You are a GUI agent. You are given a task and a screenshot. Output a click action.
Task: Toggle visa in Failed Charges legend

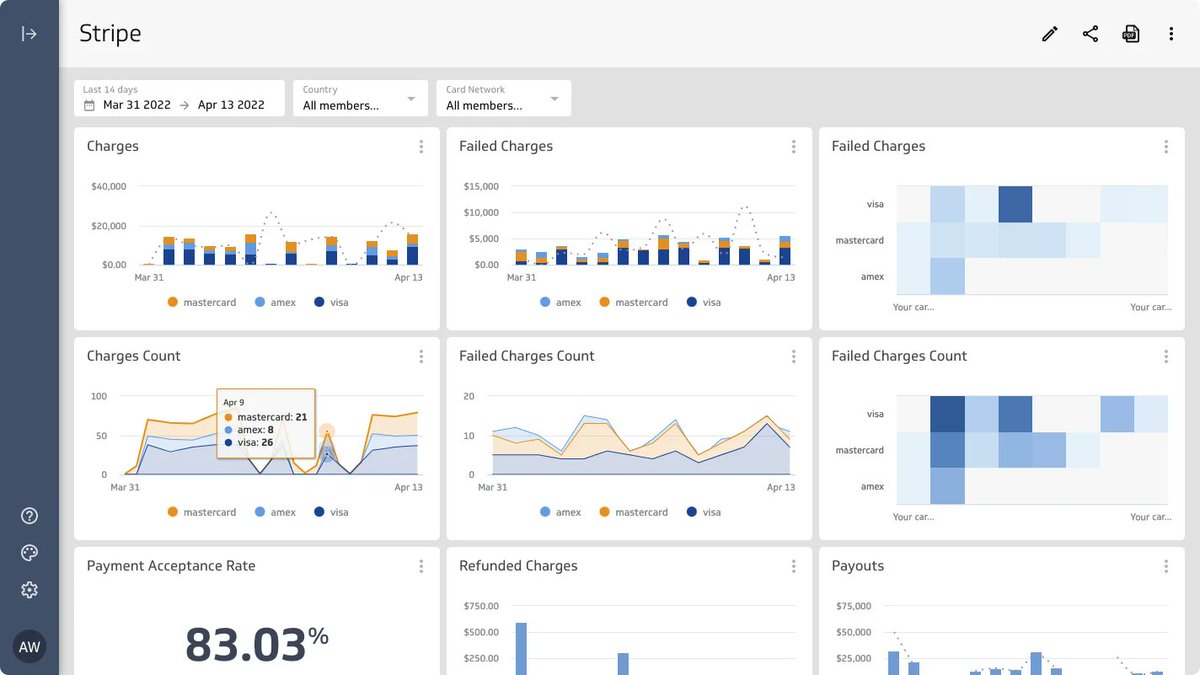pyautogui.click(x=704, y=302)
